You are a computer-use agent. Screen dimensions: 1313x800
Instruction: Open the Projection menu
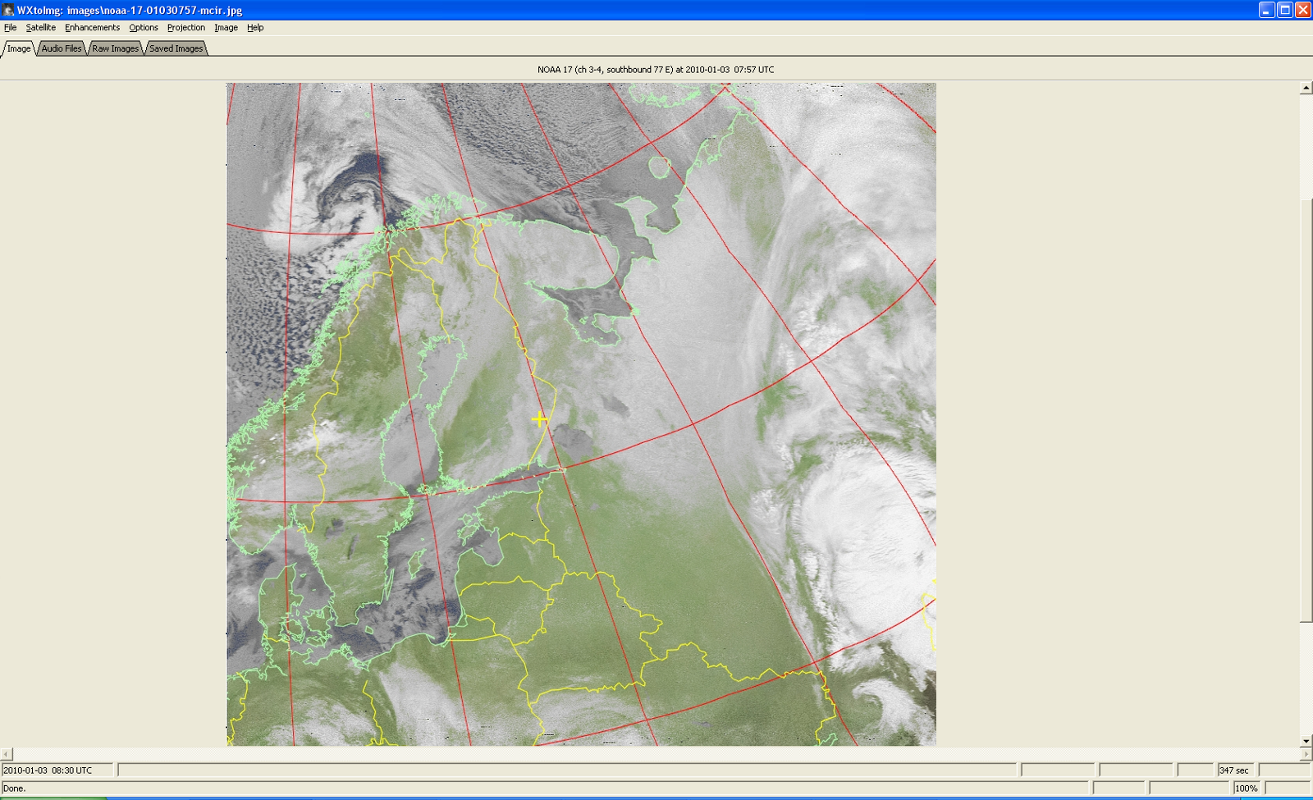tap(186, 28)
